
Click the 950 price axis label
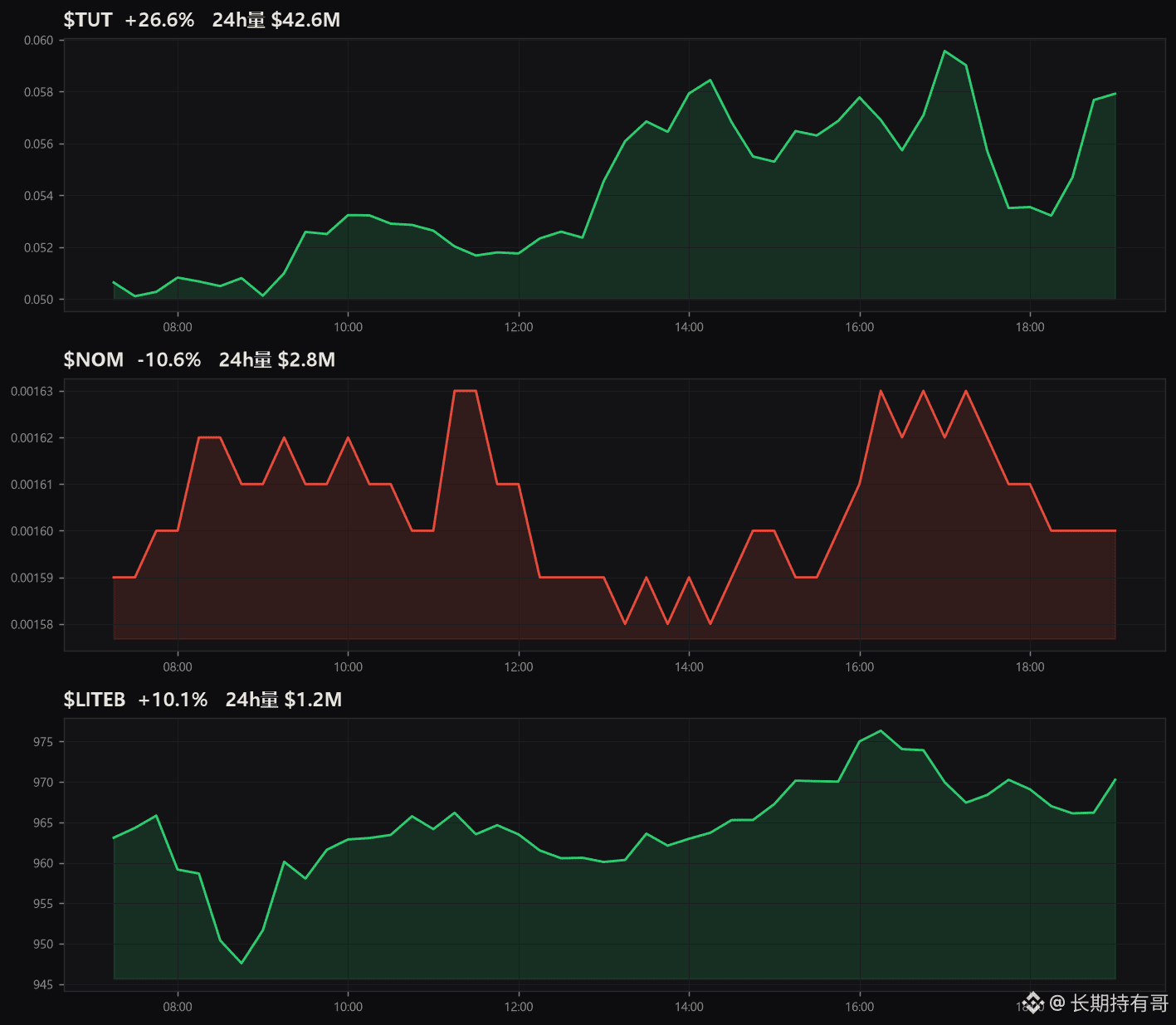43,944
